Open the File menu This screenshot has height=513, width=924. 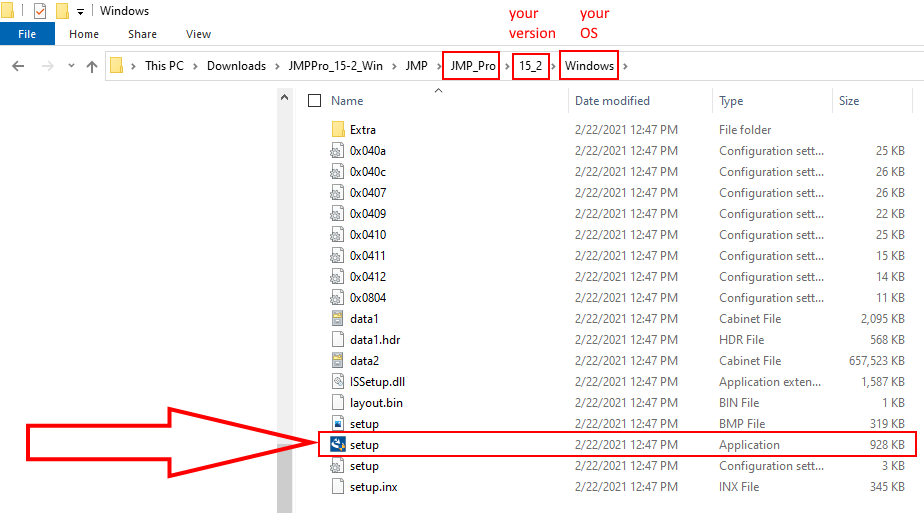click(x=27, y=34)
